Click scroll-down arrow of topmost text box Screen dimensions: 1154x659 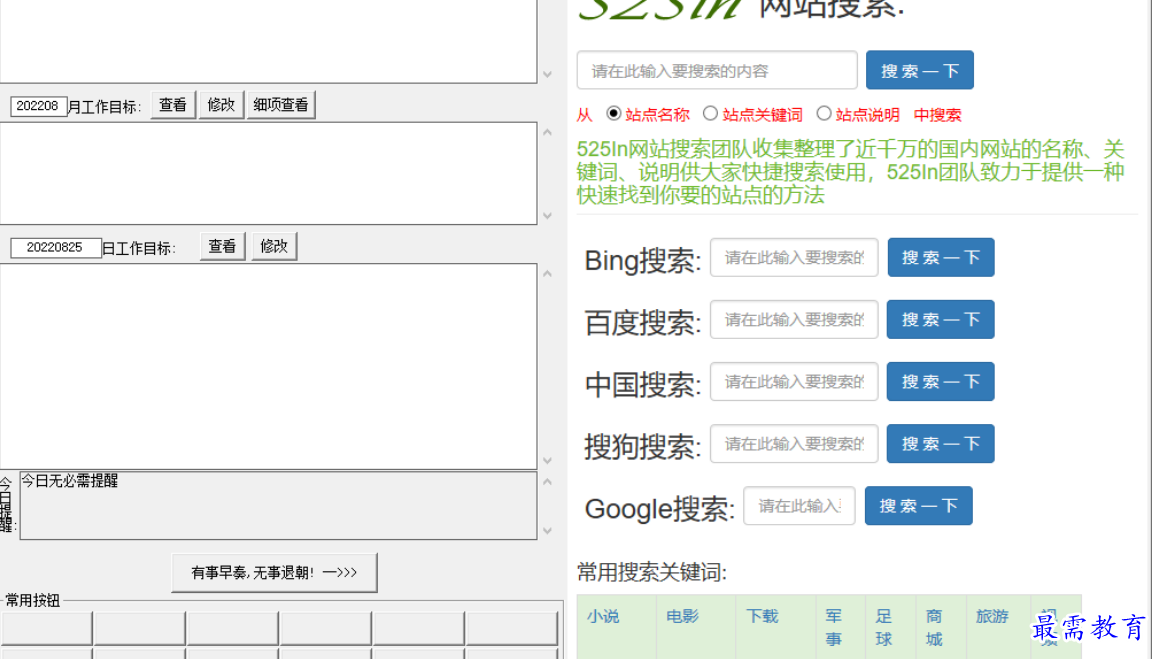(x=548, y=74)
